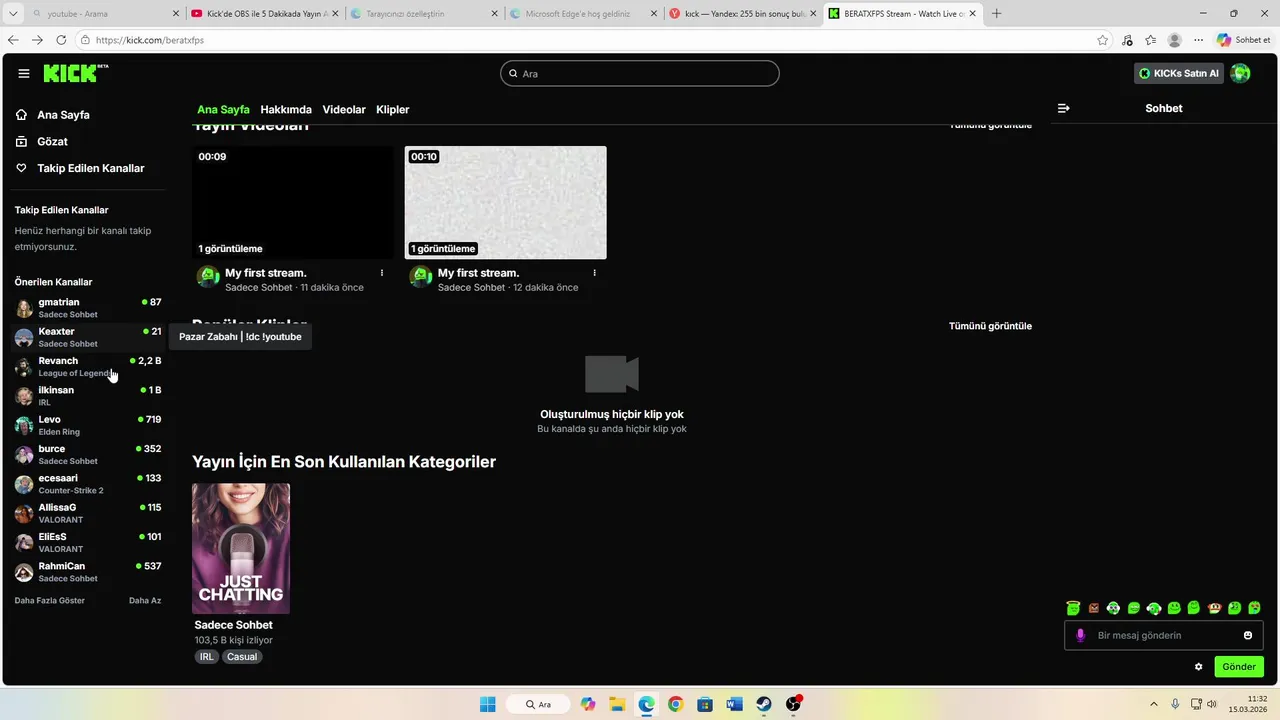Click Daha Az in sidebar
This screenshot has height=720, width=1280.
tap(145, 600)
